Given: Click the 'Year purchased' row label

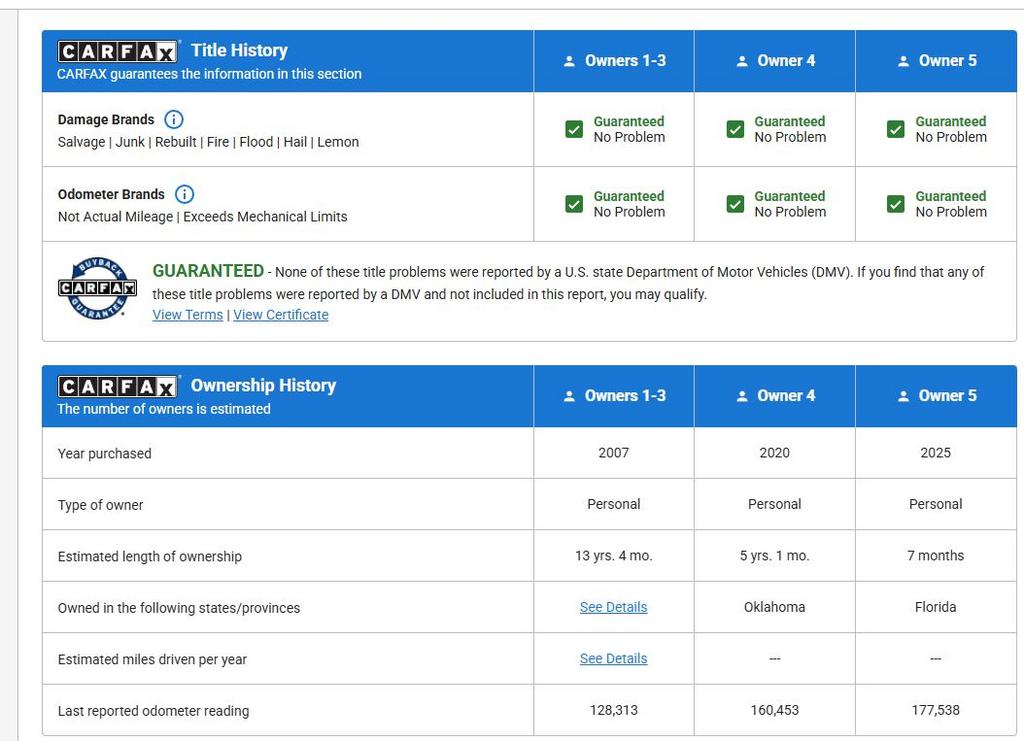Looking at the screenshot, I should click(104, 454).
